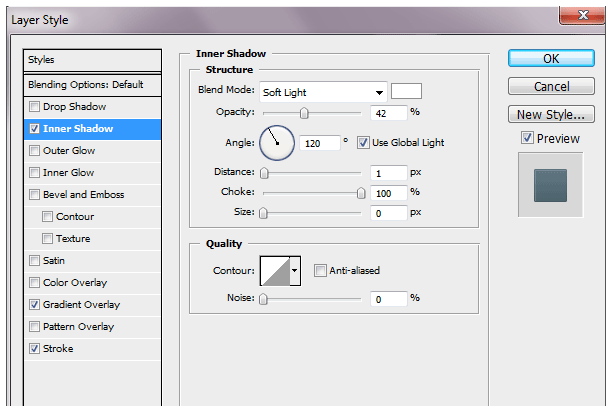The width and height of the screenshot is (612, 412).
Task: Toggle Use Global Light checkbox
Action: [363, 143]
